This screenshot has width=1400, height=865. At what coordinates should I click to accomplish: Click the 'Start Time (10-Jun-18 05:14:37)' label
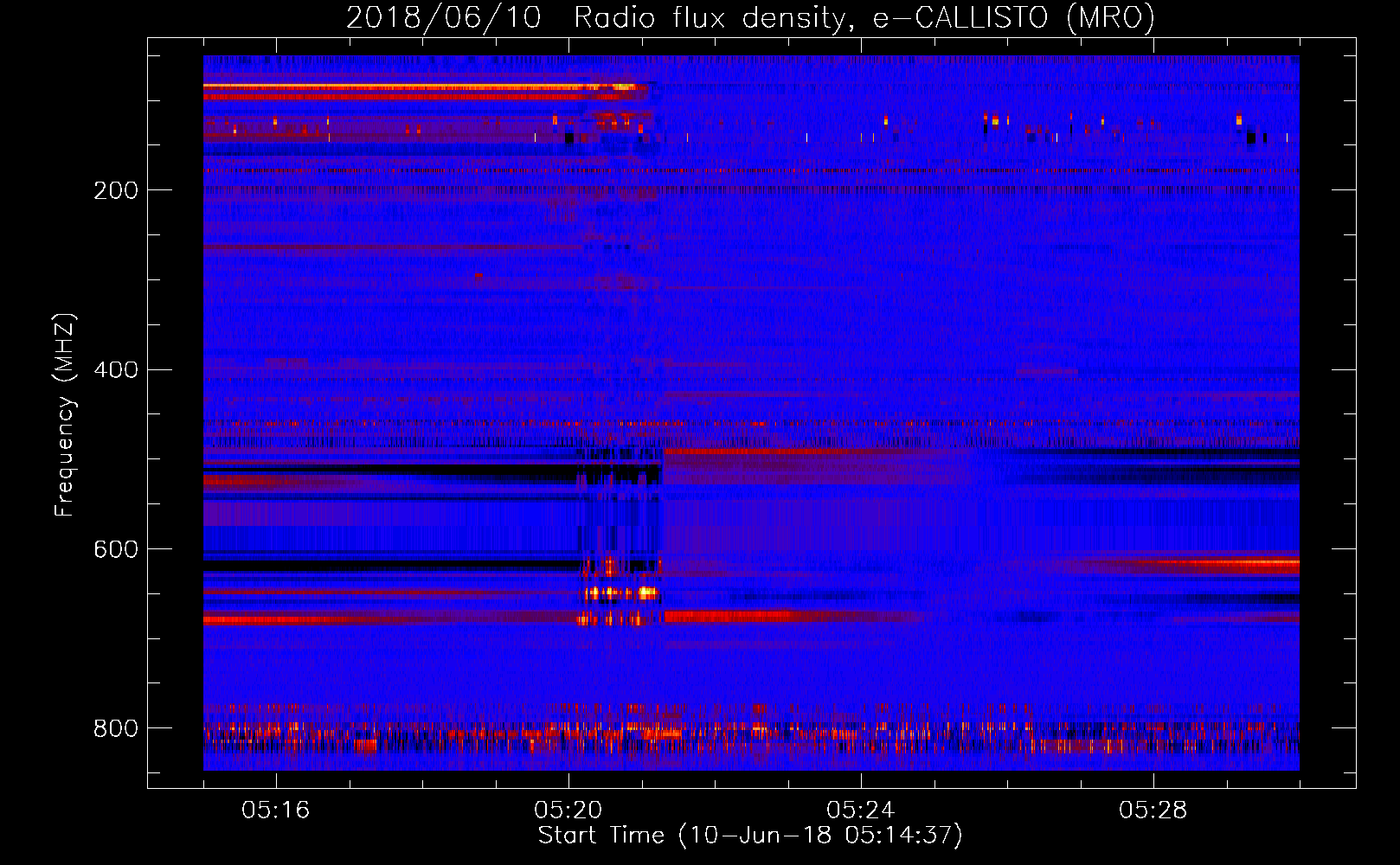(750, 836)
